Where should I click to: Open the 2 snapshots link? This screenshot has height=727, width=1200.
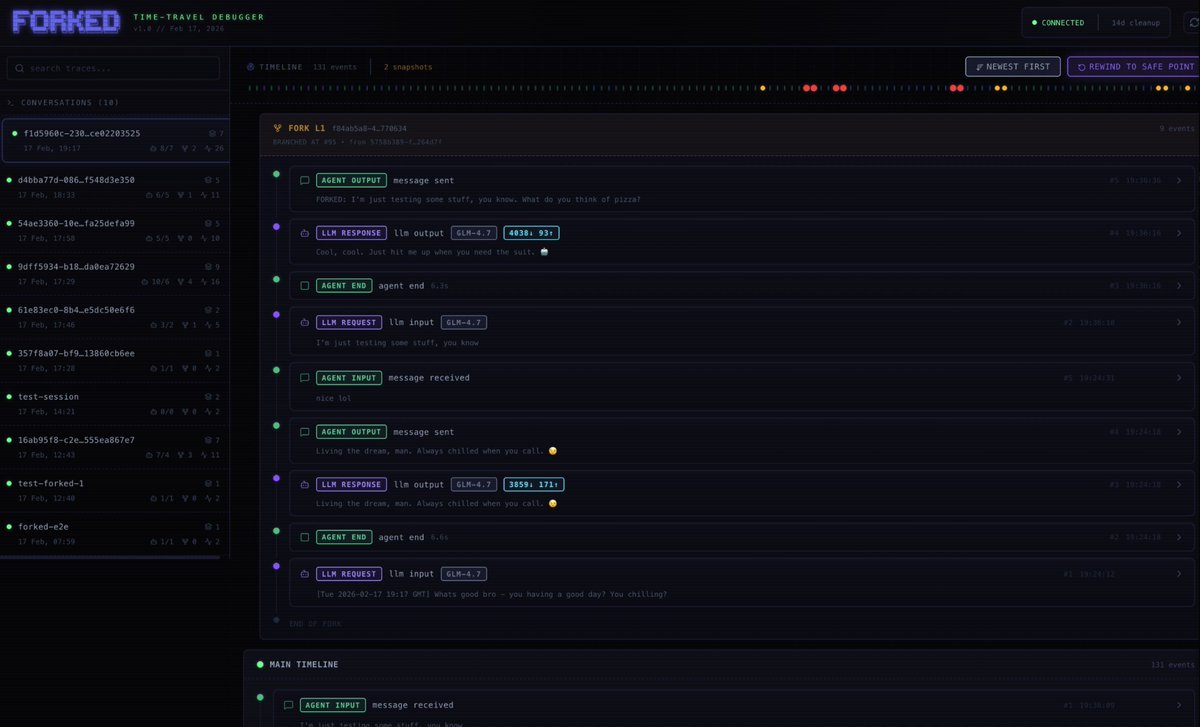408,67
